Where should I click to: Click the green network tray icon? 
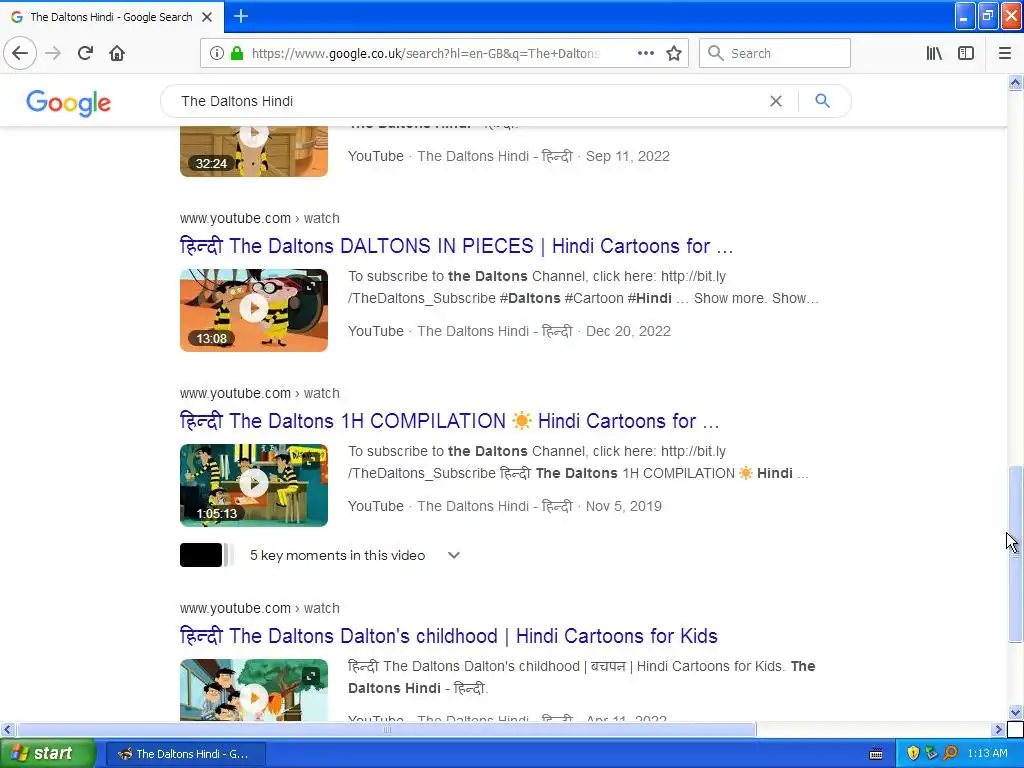(931, 754)
